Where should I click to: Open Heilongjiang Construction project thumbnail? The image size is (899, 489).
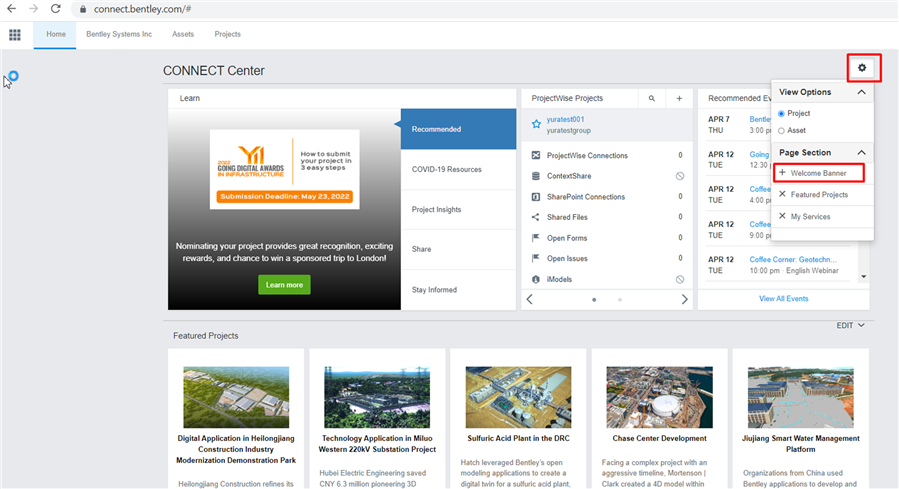click(x=236, y=397)
